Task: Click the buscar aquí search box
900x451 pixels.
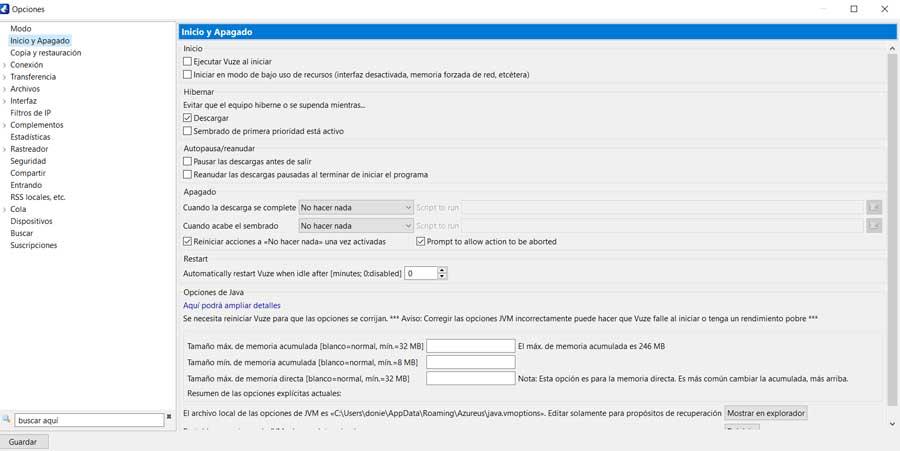Action: (89, 421)
